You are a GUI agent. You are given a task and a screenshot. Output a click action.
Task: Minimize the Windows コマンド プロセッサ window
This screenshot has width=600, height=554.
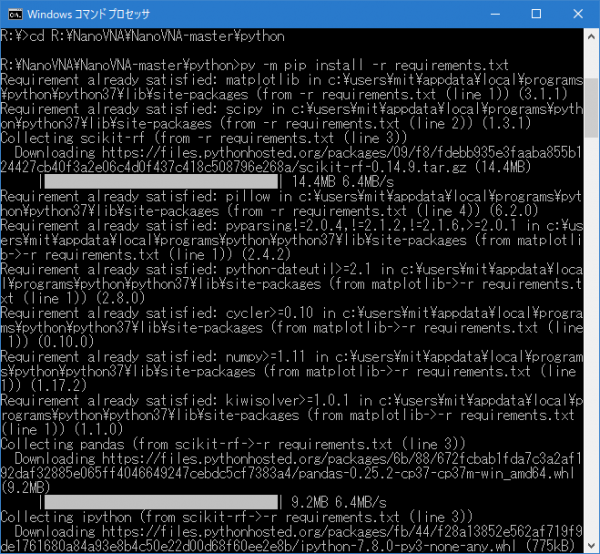click(x=495, y=14)
